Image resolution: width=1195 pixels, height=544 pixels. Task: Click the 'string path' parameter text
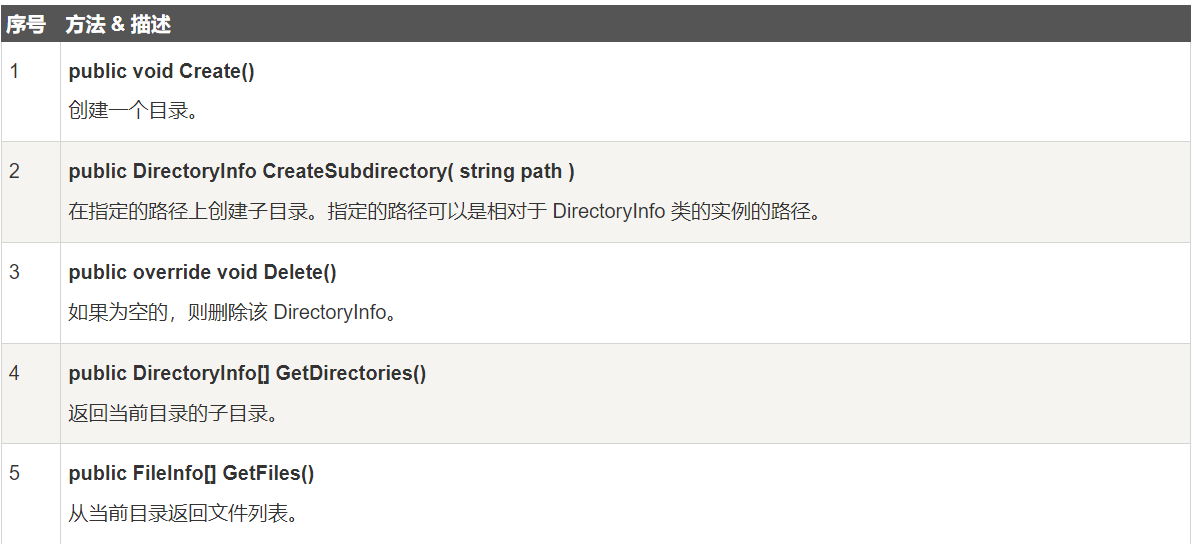[x=510, y=171]
